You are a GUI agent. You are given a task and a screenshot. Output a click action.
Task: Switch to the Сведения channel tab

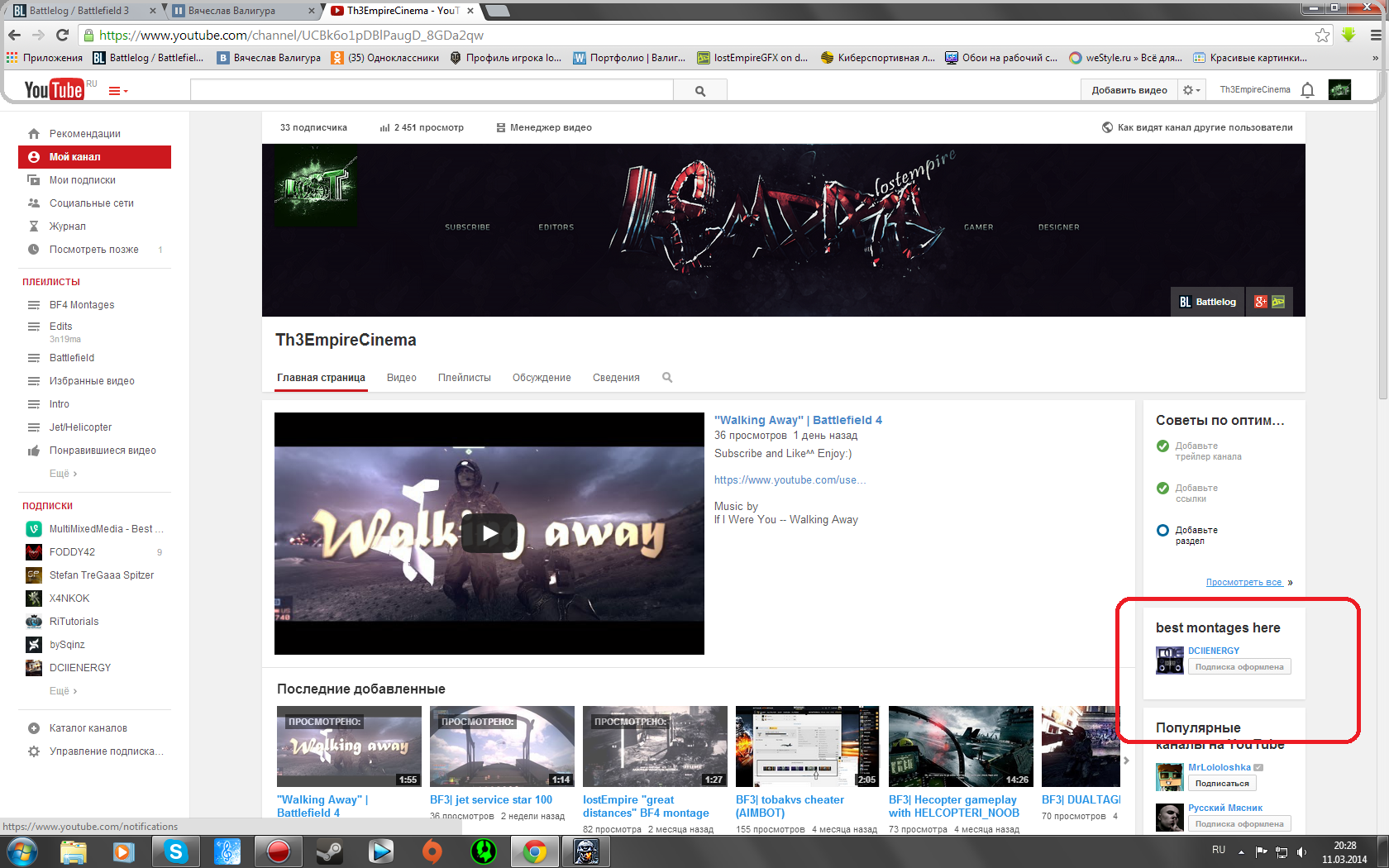point(616,378)
